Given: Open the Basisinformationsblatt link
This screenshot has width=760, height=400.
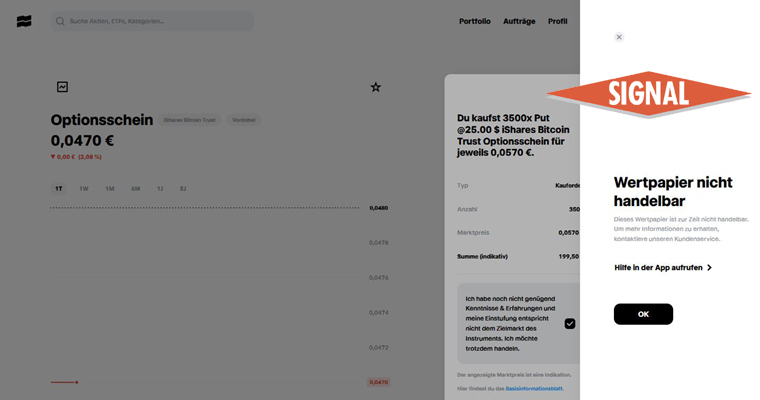Looking at the screenshot, I should [x=534, y=389].
